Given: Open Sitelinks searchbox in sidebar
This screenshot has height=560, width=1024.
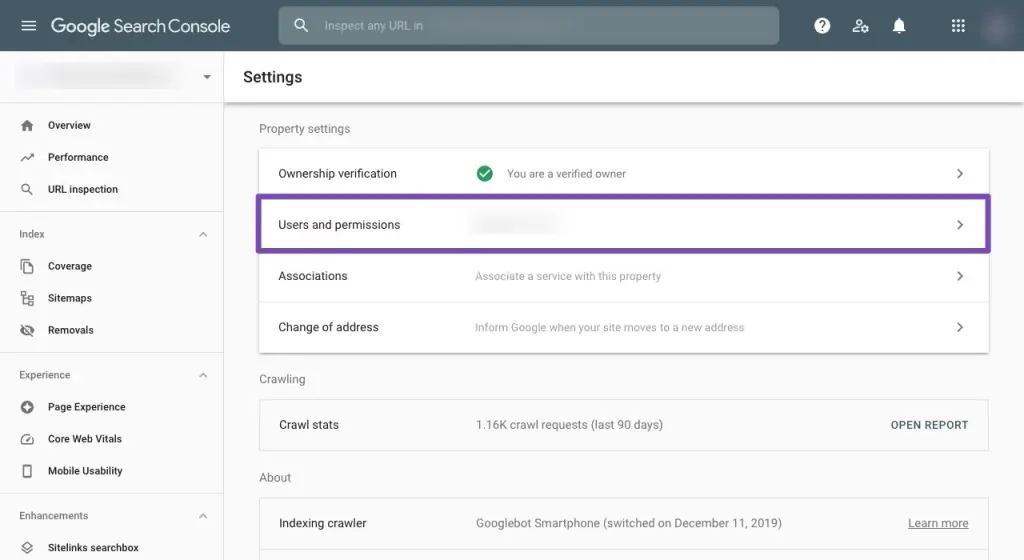Looking at the screenshot, I should [x=93, y=548].
